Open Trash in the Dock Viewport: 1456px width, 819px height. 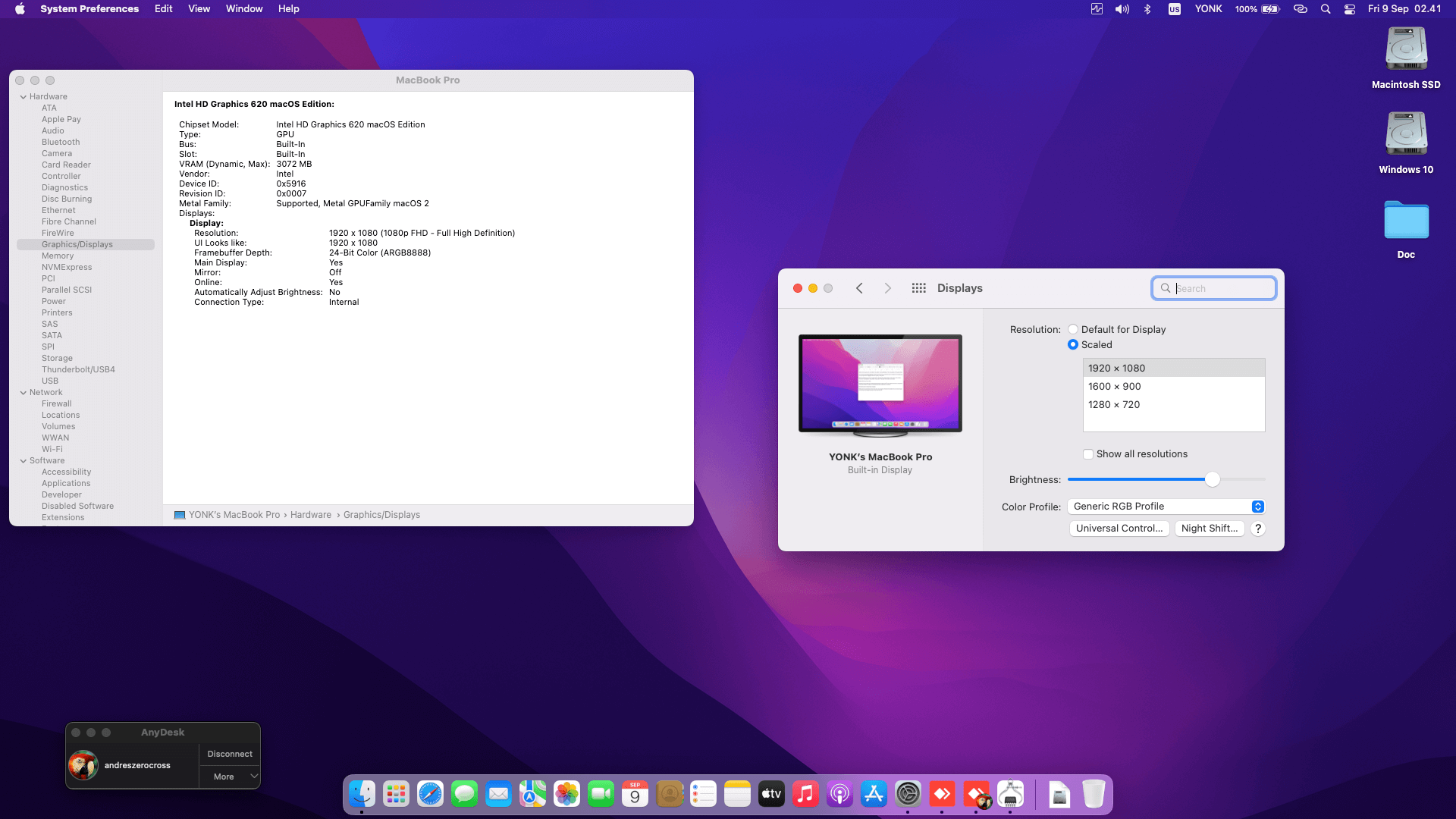tap(1094, 794)
